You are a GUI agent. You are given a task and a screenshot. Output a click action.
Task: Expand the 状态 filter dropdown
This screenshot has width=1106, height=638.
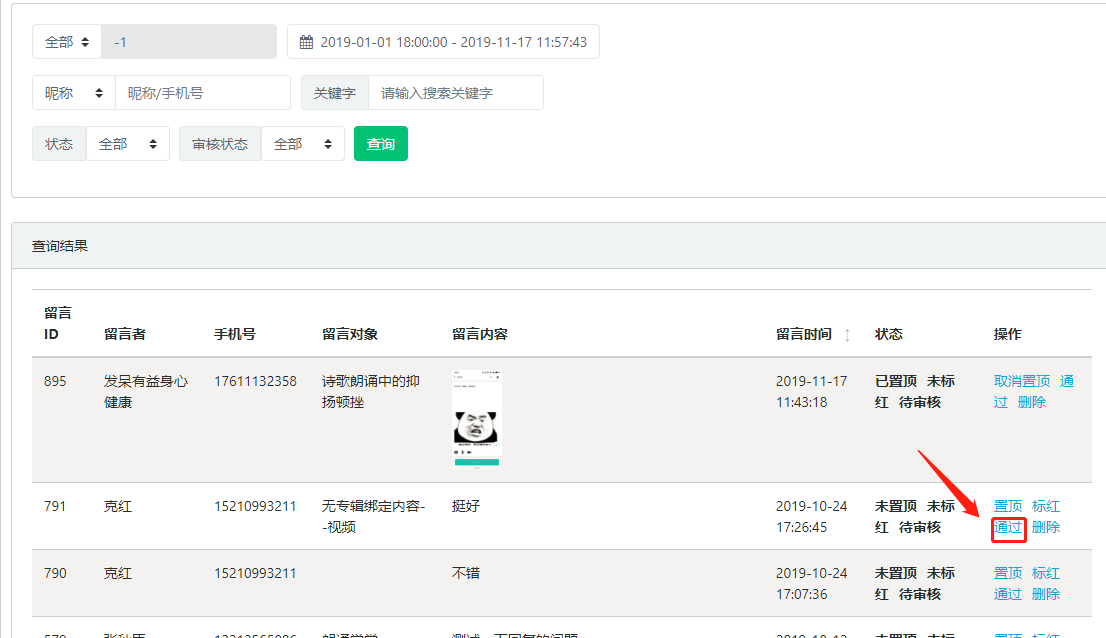coord(128,144)
